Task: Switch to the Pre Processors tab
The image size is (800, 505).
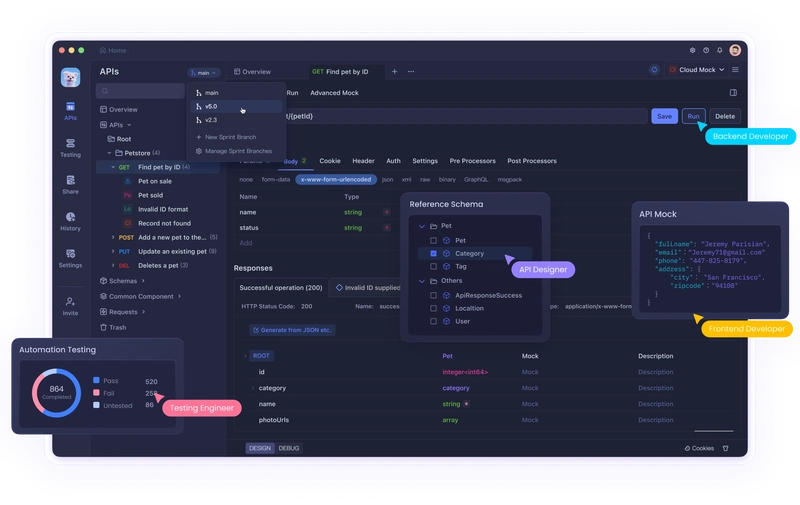Action: [x=472, y=161]
